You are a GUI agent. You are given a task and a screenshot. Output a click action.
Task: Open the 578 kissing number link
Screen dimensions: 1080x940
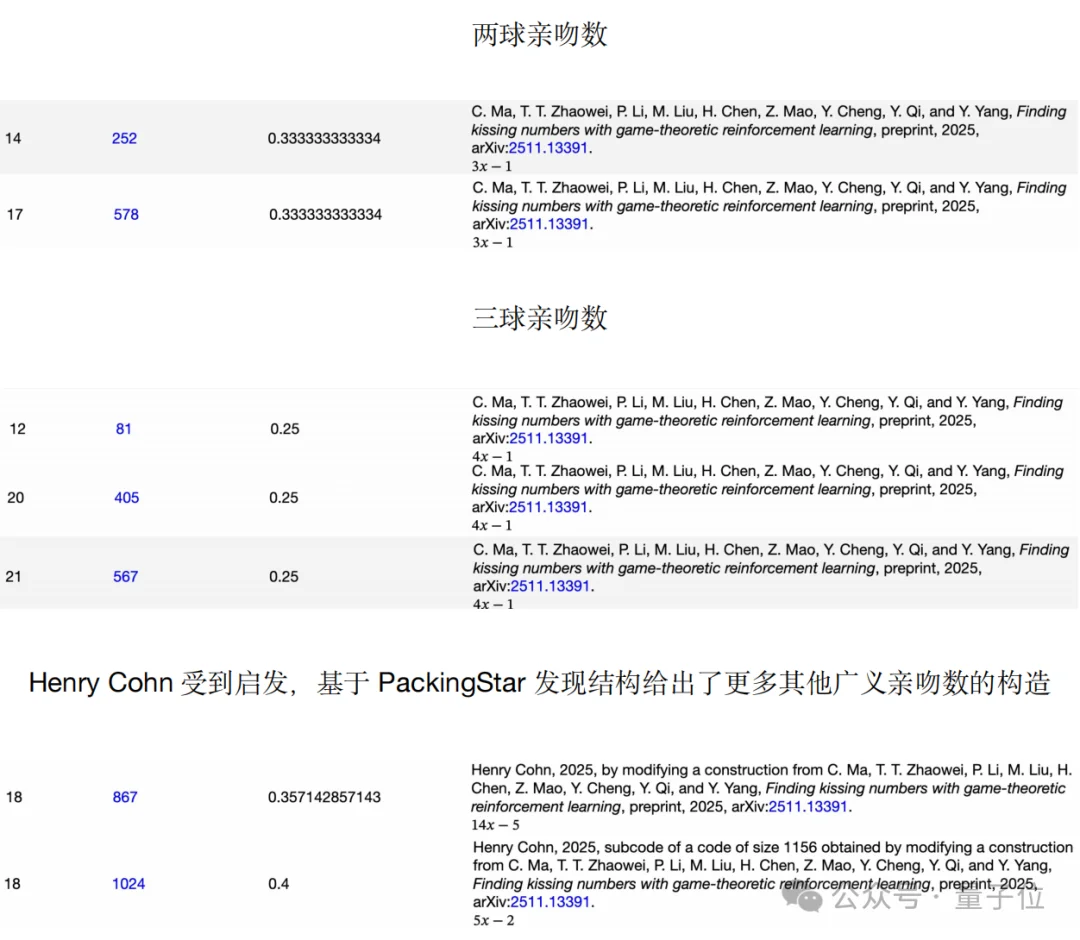[x=126, y=214]
